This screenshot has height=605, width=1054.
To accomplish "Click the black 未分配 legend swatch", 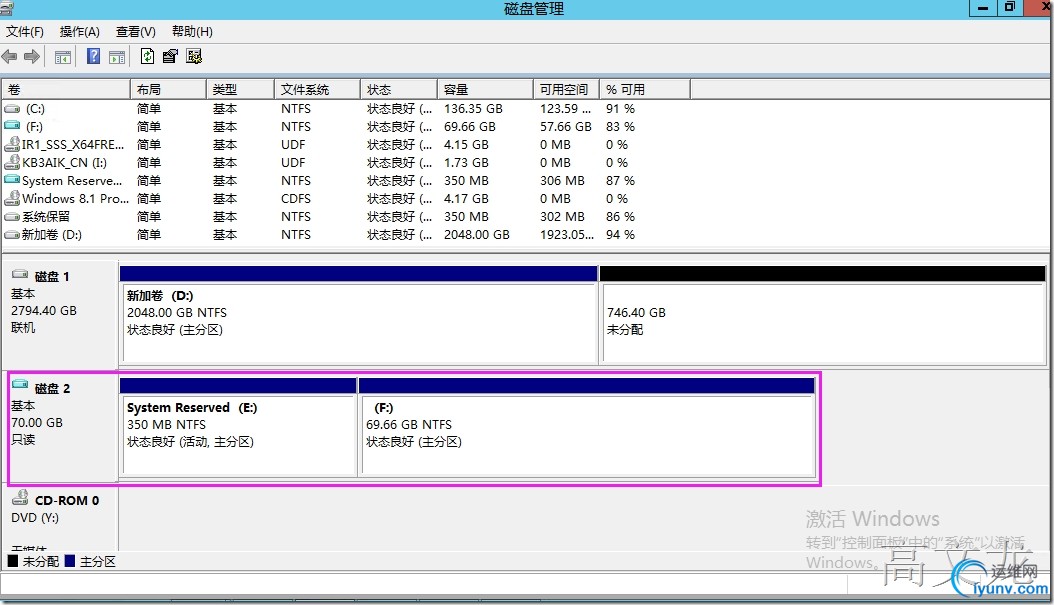I will (x=13, y=561).
